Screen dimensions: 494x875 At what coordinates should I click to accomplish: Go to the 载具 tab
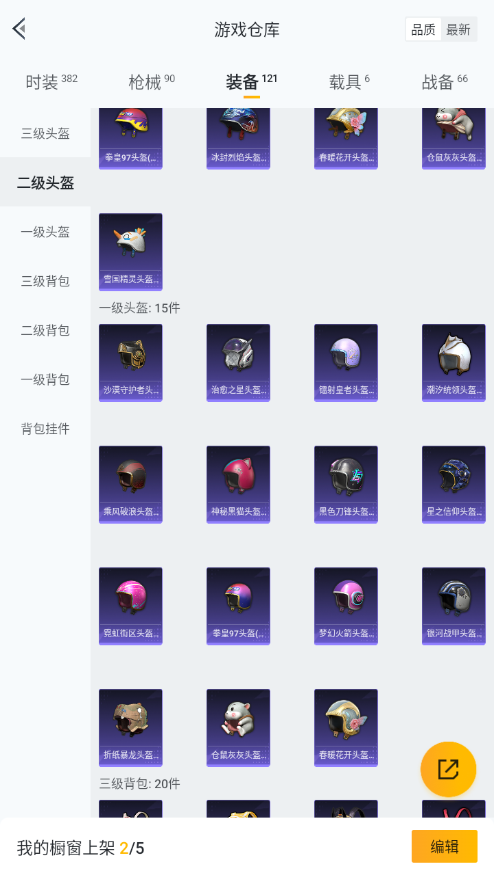tap(349, 82)
